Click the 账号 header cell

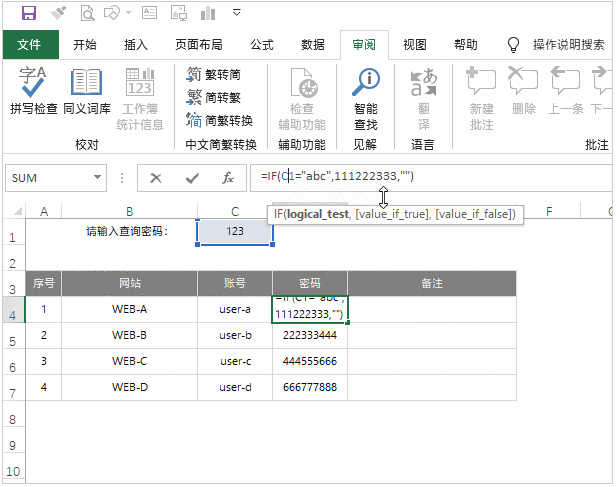pyautogui.click(x=235, y=283)
